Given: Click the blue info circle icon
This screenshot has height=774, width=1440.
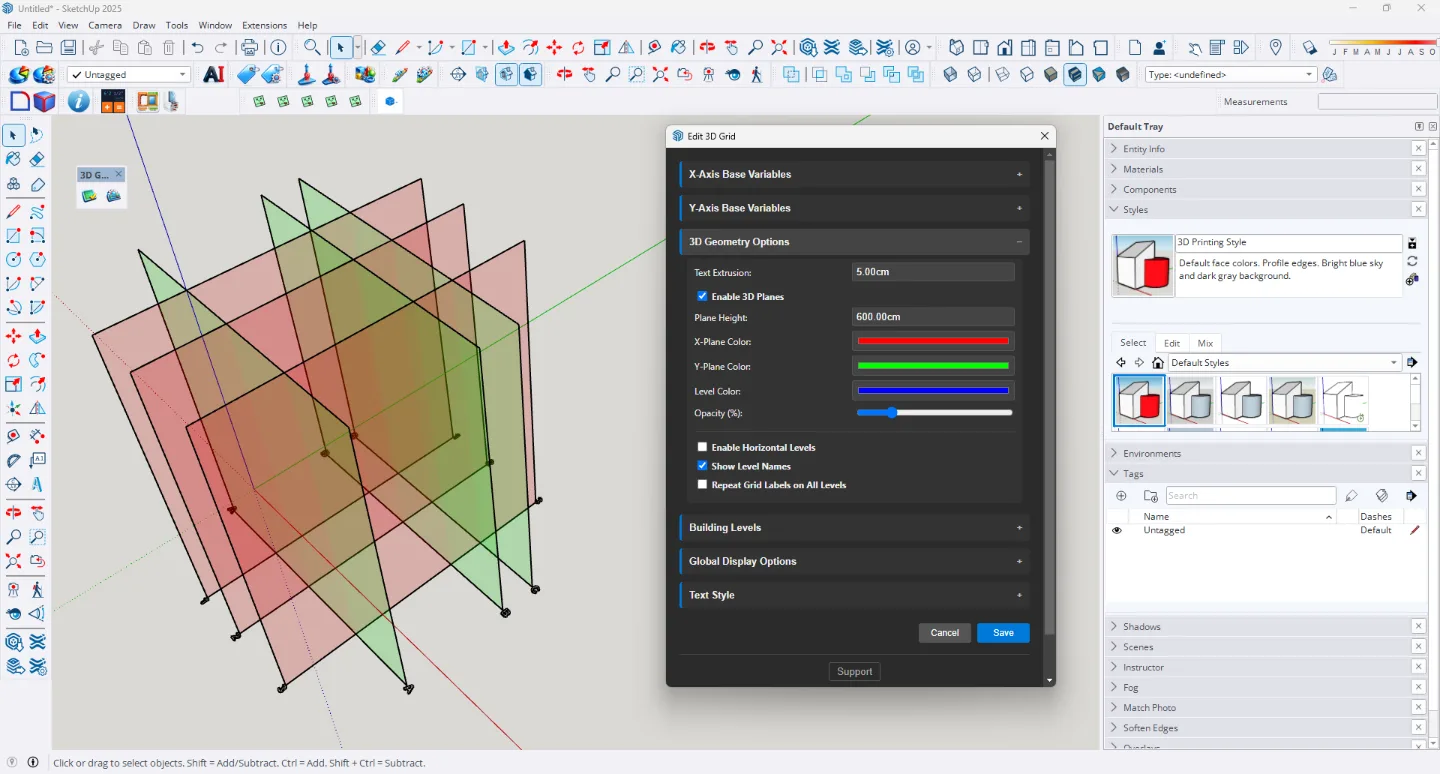Looking at the screenshot, I should click(78, 101).
